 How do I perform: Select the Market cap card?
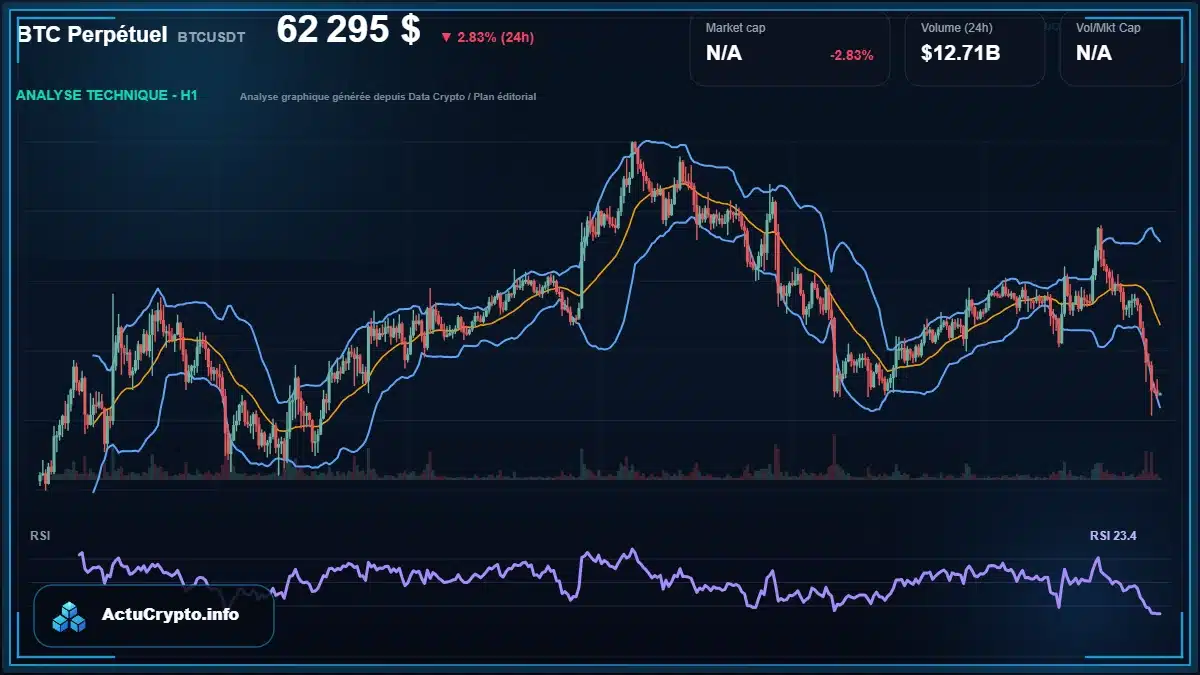790,48
